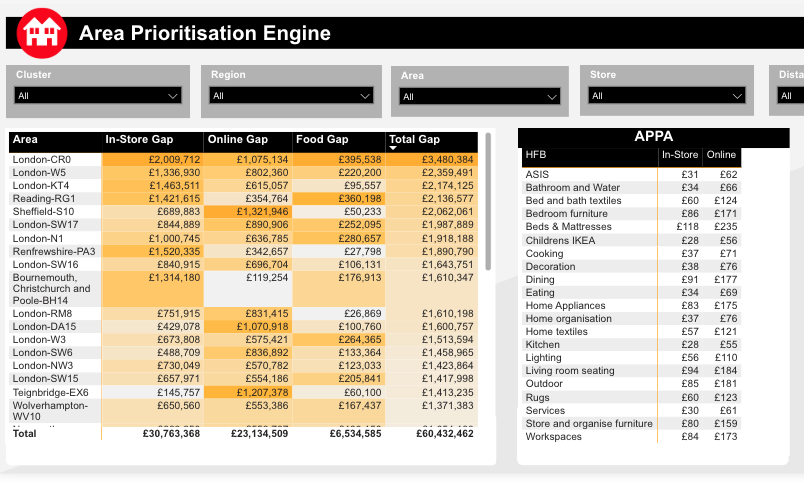Screen dimensions: 804x483
Task: Select the Kitchen row
Action: [x=631, y=345]
